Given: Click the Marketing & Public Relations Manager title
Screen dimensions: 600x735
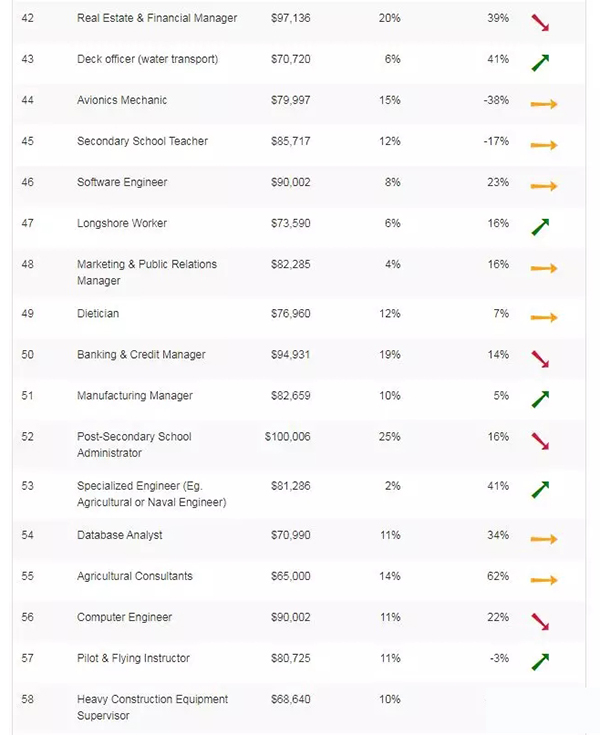Looking at the screenshot, I should 147,272.
